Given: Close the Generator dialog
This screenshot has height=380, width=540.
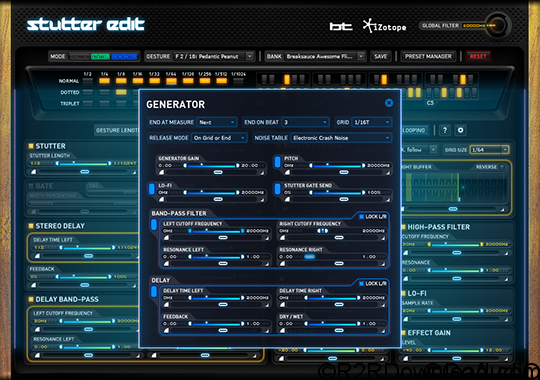Looking at the screenshot, I should click(x=389, y=103).
